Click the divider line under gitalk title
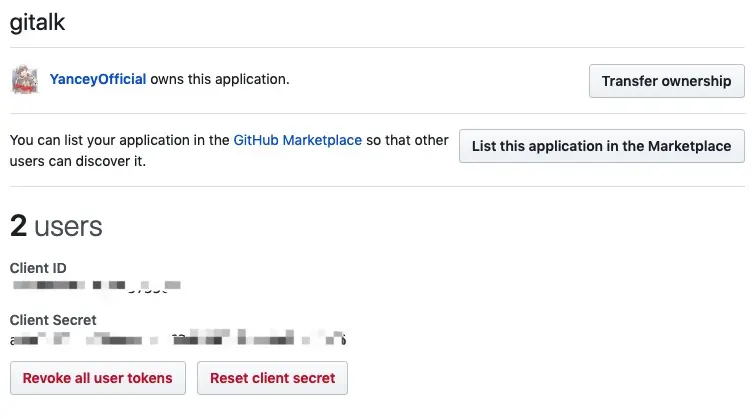The height and width of the screenshot is (419, 756). tap(378, 47)
